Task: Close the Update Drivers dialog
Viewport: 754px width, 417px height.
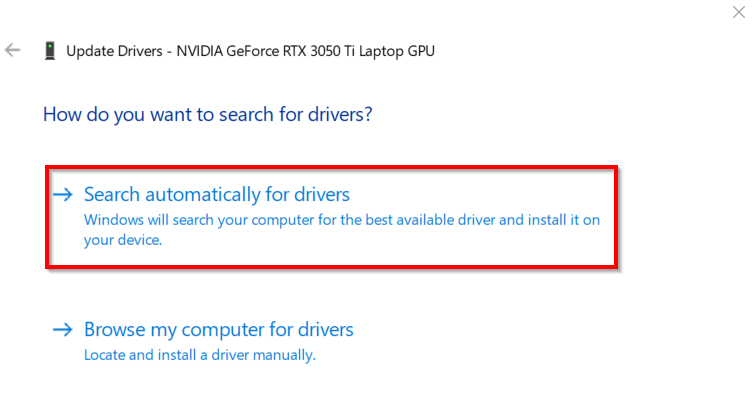Action: click(x=739, y=13)
